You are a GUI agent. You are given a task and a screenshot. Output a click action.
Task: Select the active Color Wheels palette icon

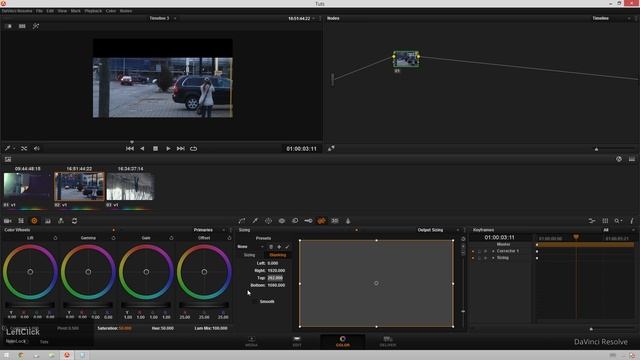coord(34,221)
